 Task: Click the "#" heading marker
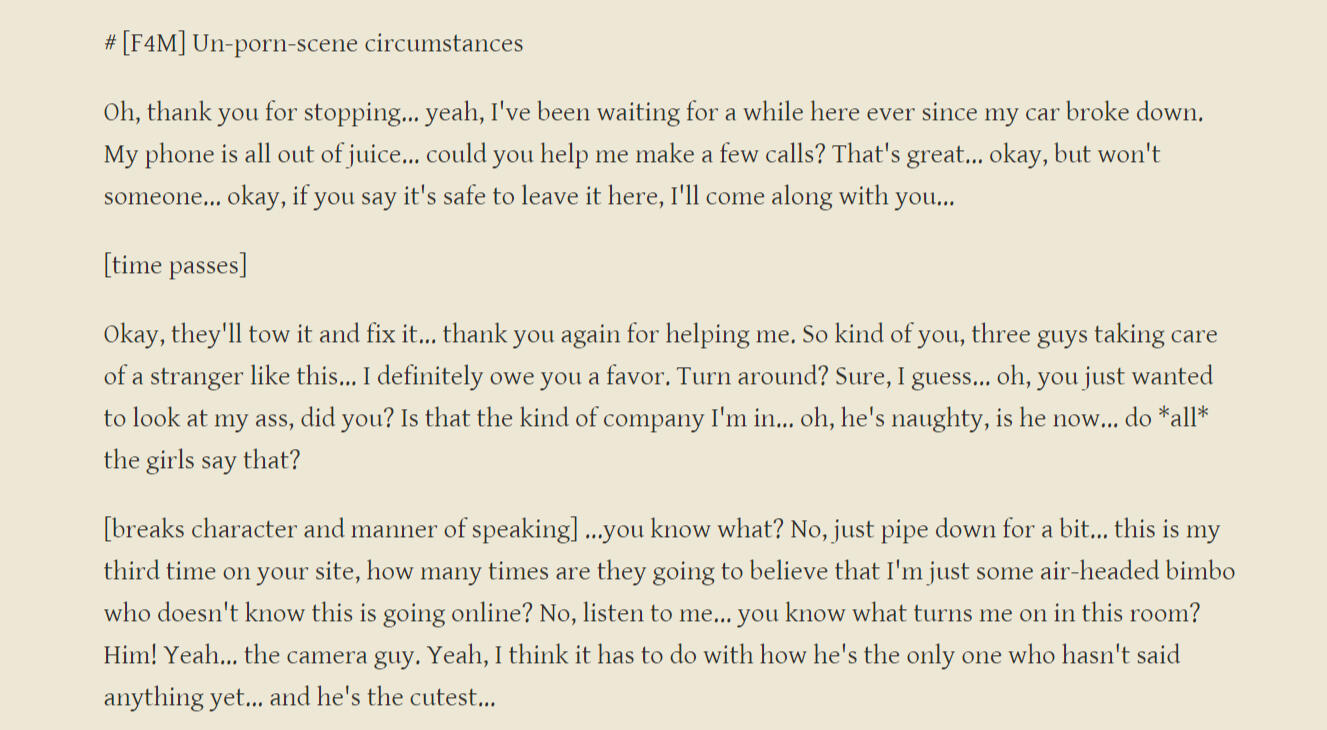pyautogui.click(x=110, y=44)
